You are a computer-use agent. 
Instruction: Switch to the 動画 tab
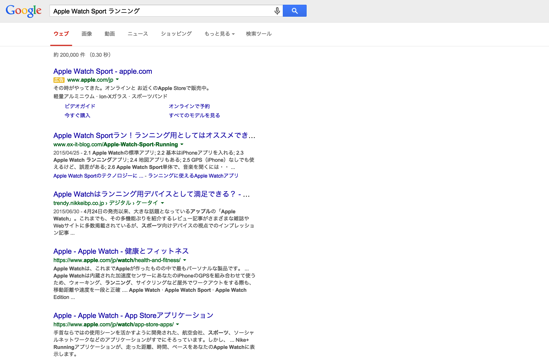pyautogui.click(x=110, y=34)
